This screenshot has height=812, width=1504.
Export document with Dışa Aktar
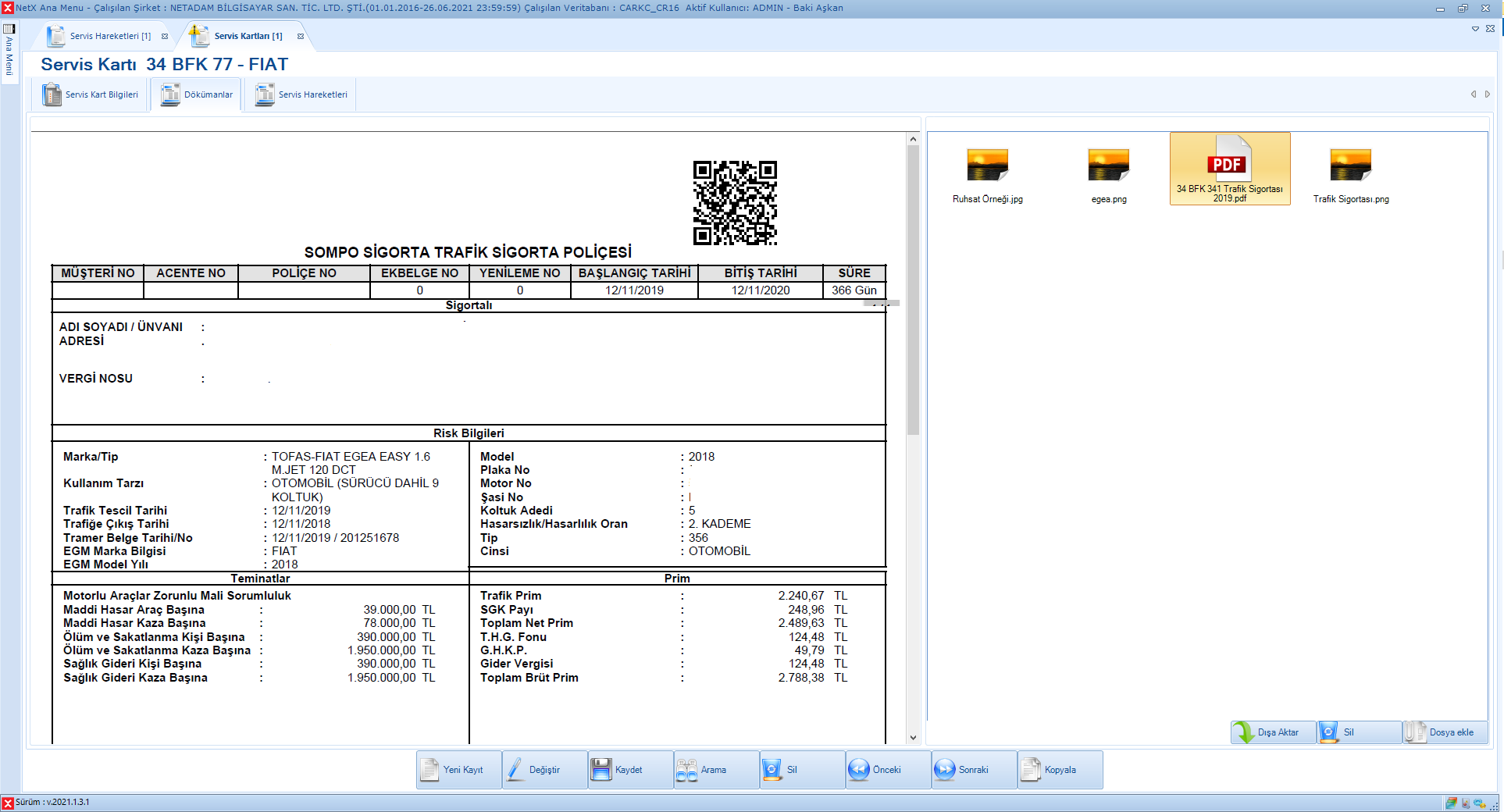(x=1274, y=732)
